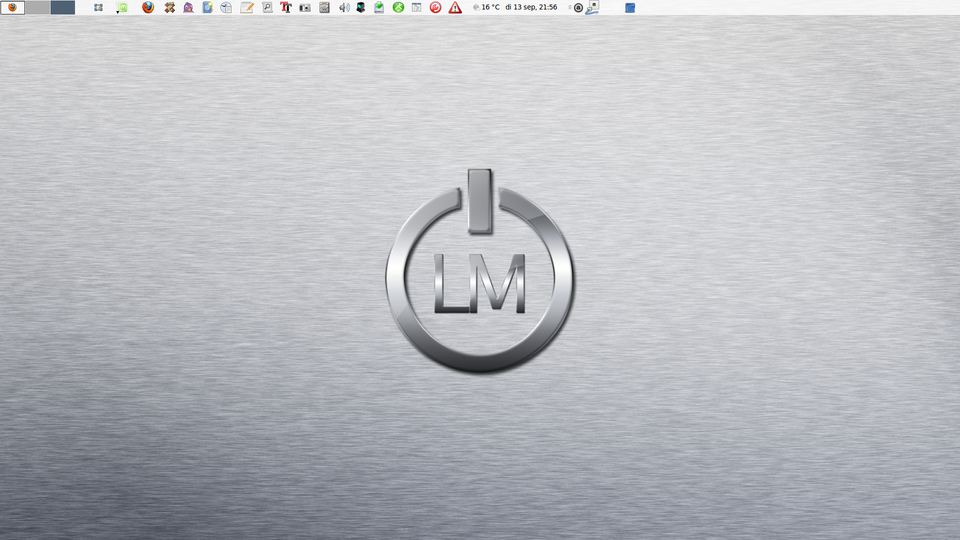The image size is (960, 540).
Task: Launch Pidgin instant messenger
Action: pos(189,7)
